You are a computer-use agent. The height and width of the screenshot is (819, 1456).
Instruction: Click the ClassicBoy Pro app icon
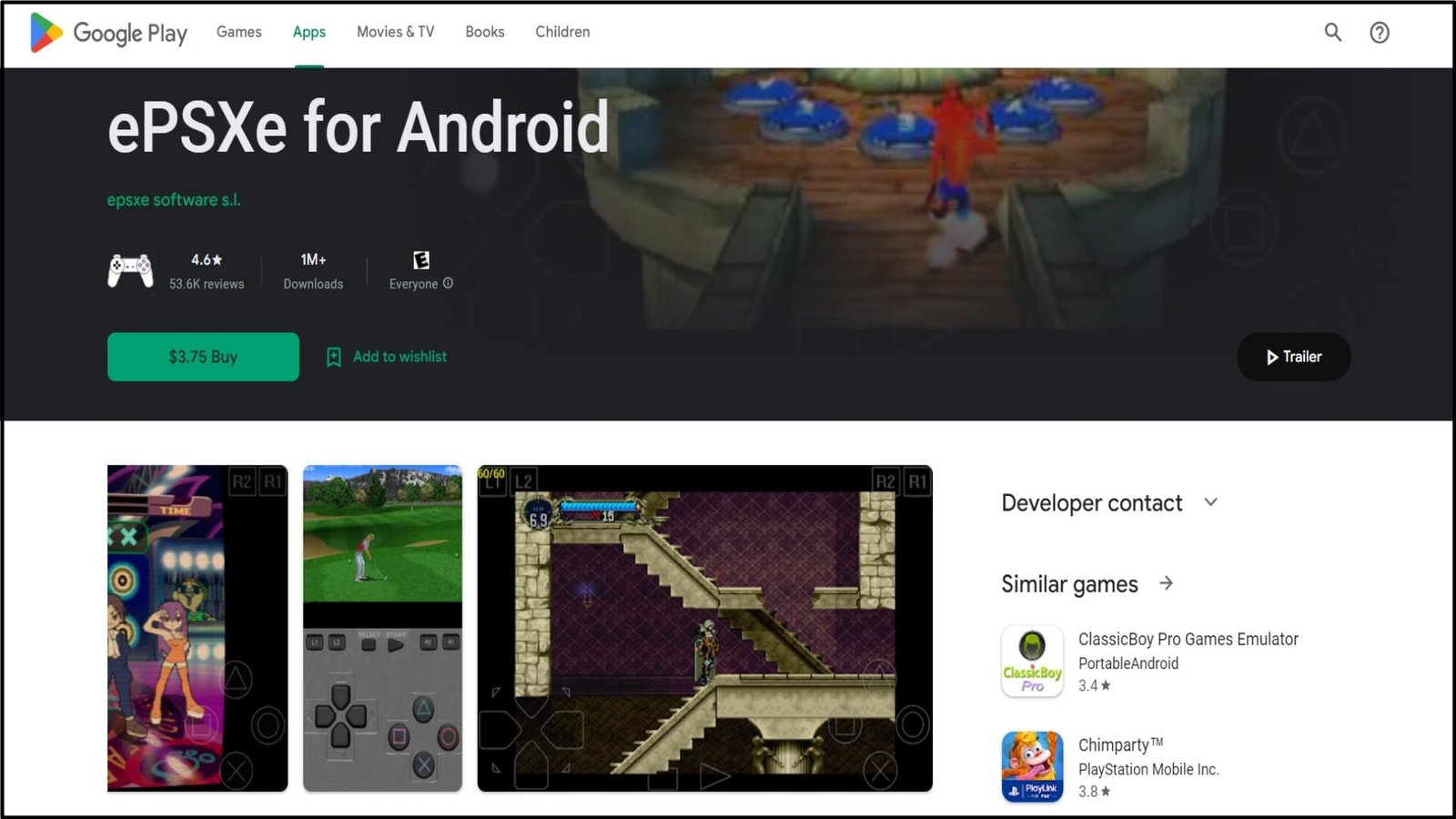[1032, 662]
